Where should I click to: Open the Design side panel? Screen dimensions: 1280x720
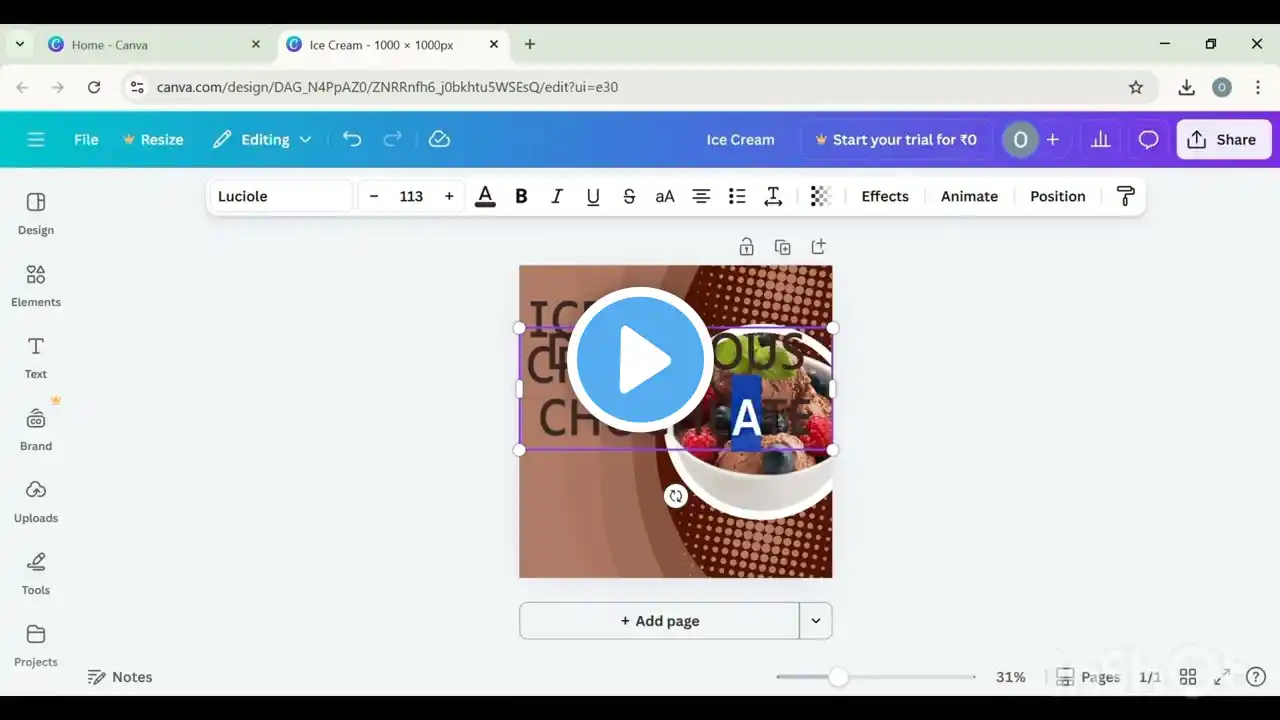pos(36,213)
